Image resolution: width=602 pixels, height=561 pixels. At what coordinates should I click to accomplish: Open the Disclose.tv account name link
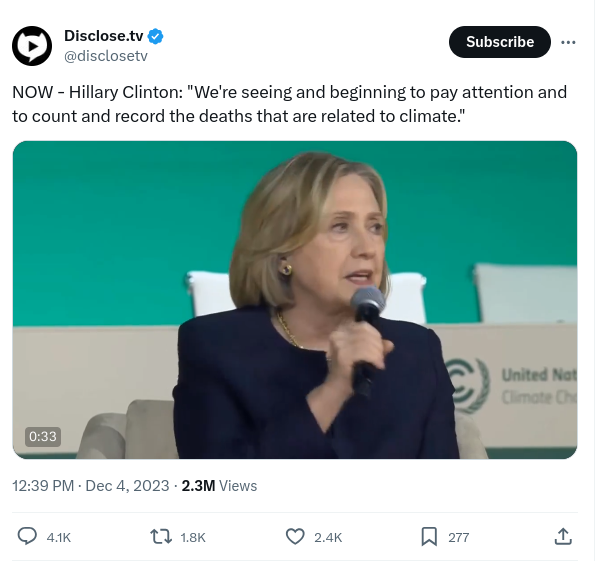tap(104, 37)
